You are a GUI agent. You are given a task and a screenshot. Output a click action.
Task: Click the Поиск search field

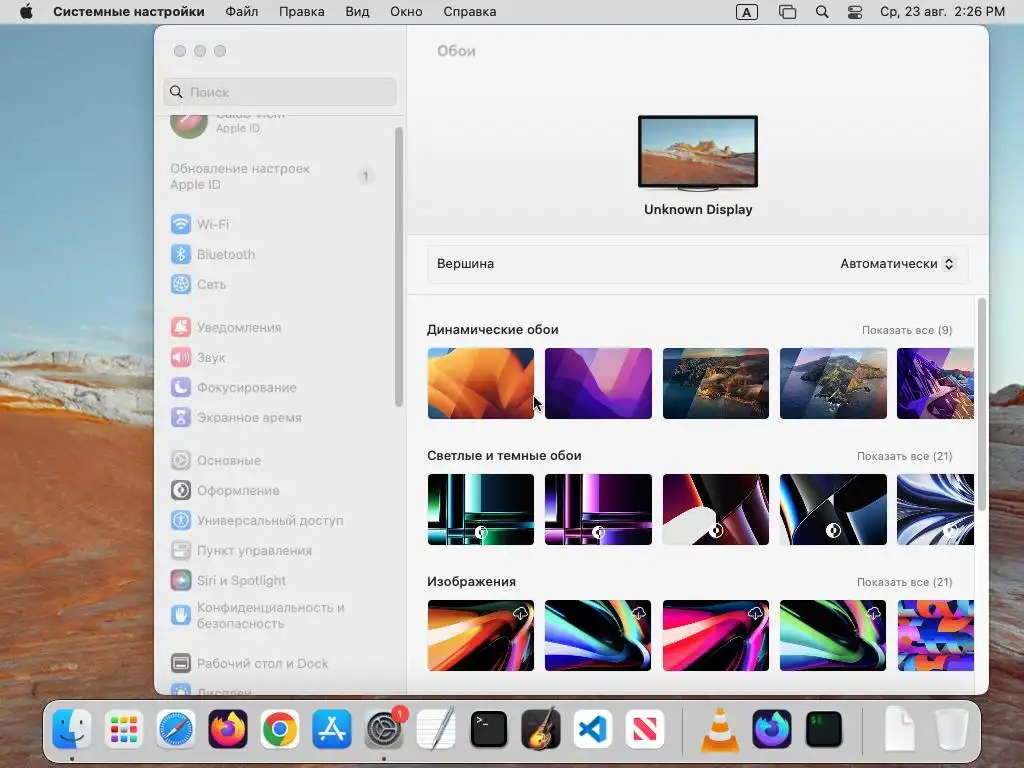click(x=280, y=92)
